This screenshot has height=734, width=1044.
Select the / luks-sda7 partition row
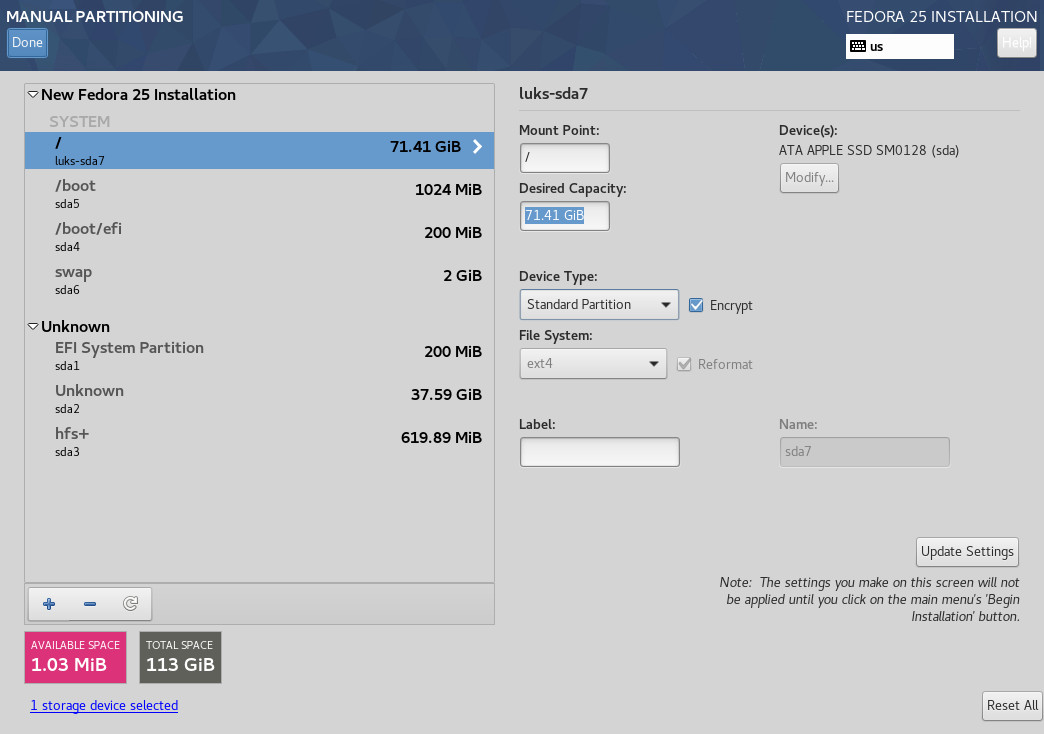pyautogui.click(x=260, y=151)
